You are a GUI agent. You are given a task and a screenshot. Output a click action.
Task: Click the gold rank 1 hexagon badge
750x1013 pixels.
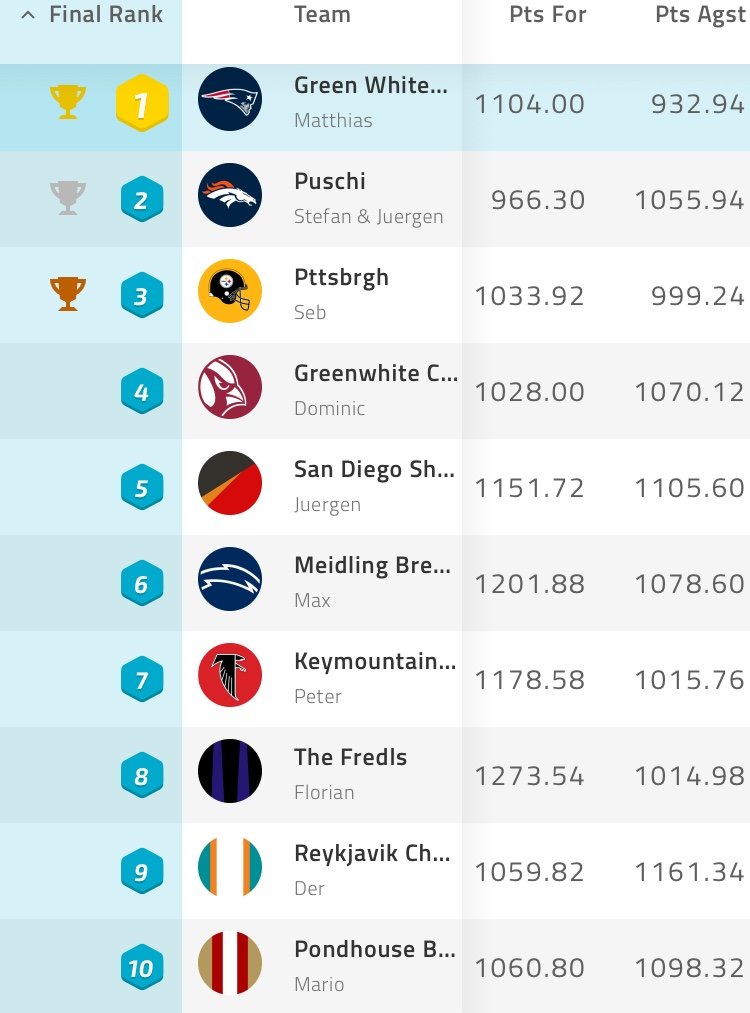point(141,103)
